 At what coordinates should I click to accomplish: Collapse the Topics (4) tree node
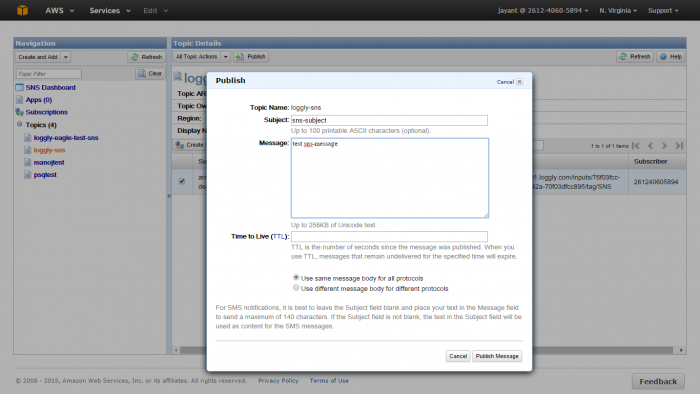20,124
